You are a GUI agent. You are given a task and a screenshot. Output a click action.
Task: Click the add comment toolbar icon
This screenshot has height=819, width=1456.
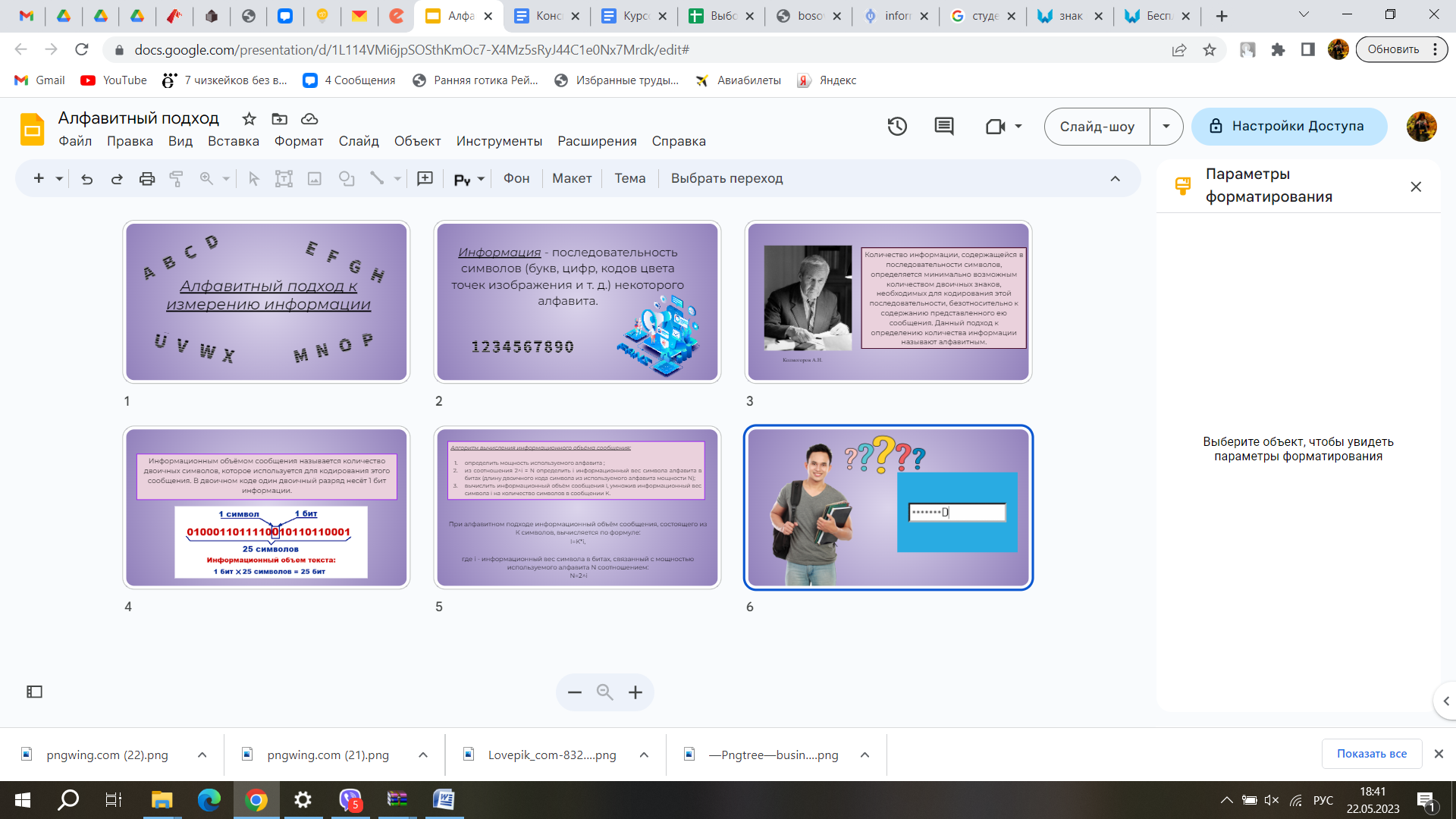click(425, 179)
